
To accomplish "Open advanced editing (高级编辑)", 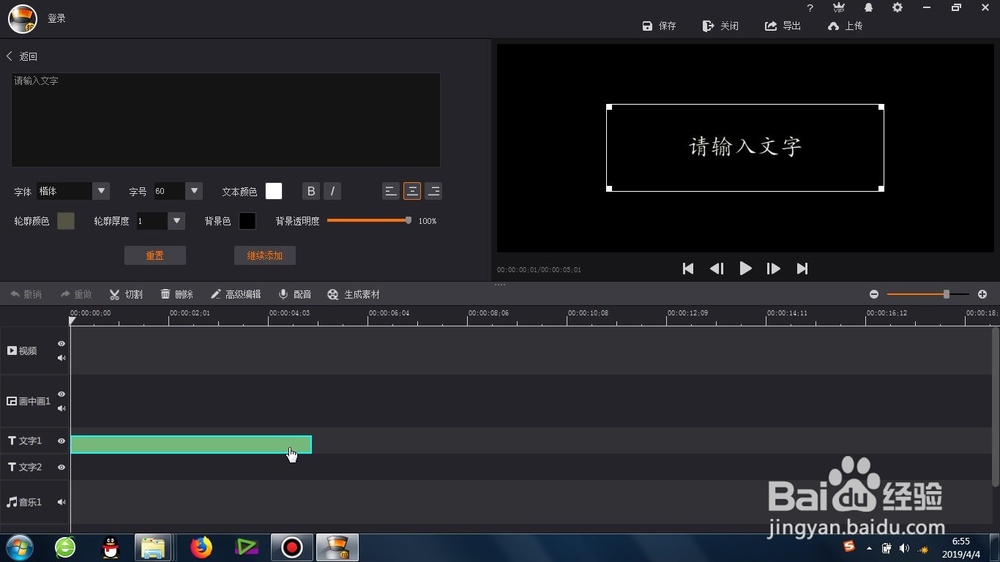I will (x=235, y=294).
